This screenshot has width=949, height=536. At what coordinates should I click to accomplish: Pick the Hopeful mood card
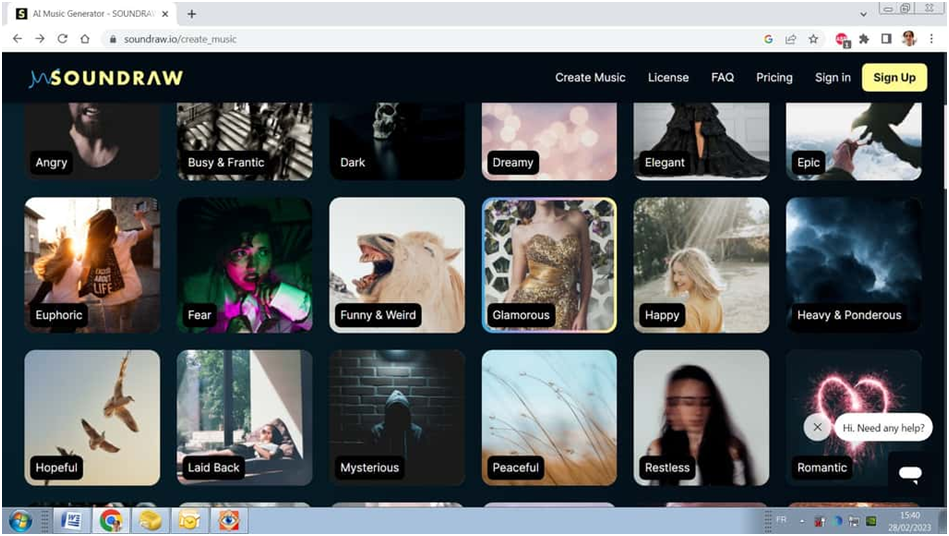click(92, 417)
